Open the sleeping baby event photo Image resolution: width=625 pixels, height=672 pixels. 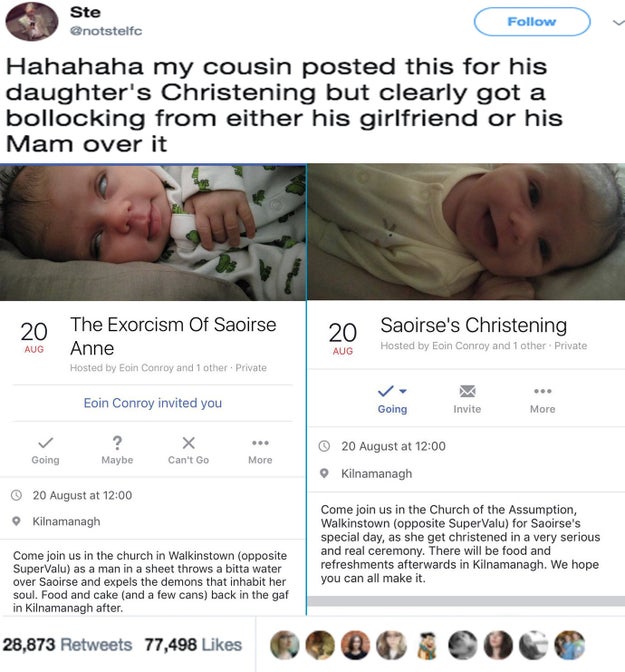(153, 231)
